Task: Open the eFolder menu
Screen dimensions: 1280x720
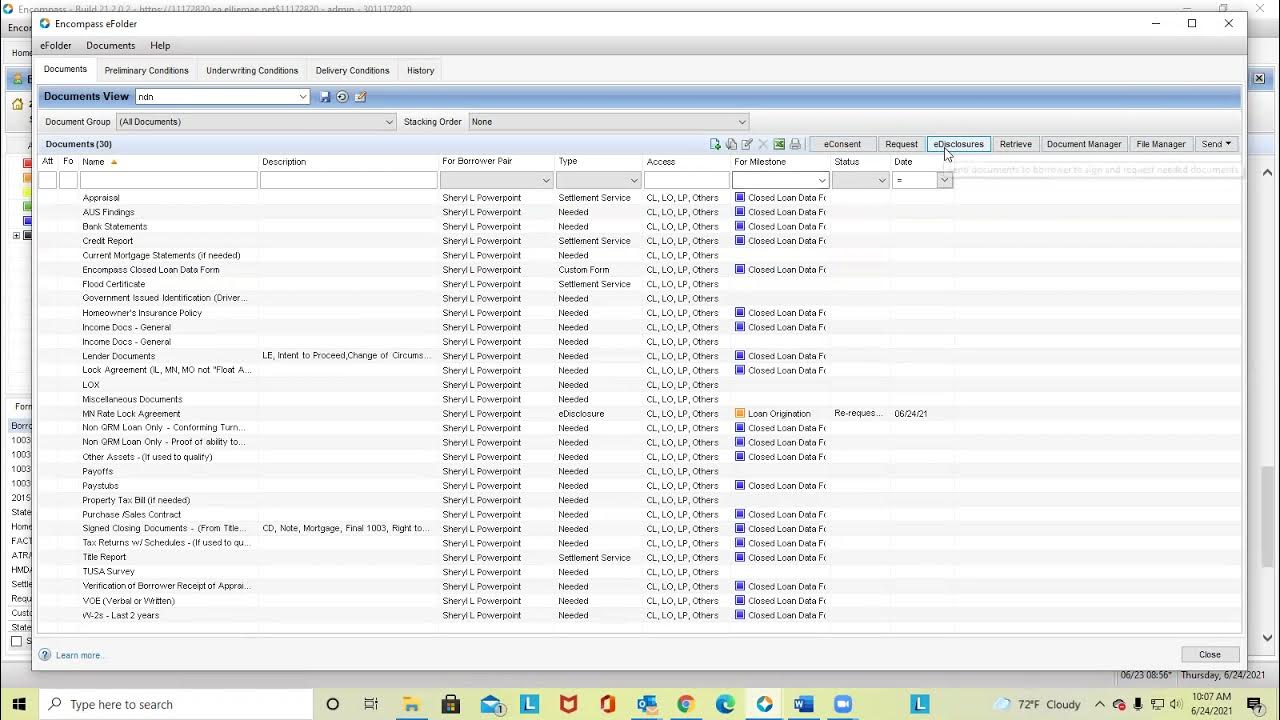Action: coord(56,46)
